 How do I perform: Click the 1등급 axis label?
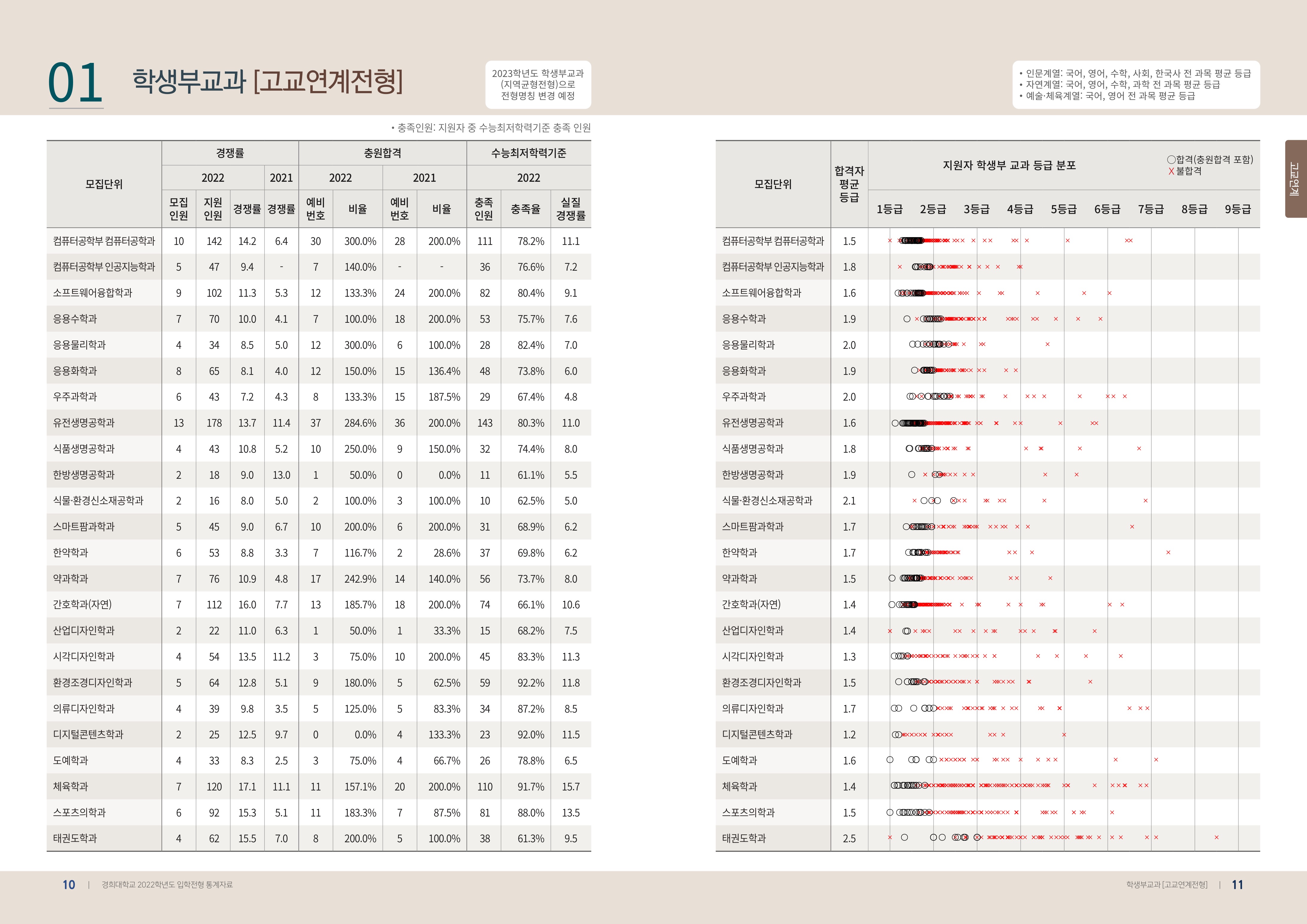pyautogui.click(x=889, y=209)
